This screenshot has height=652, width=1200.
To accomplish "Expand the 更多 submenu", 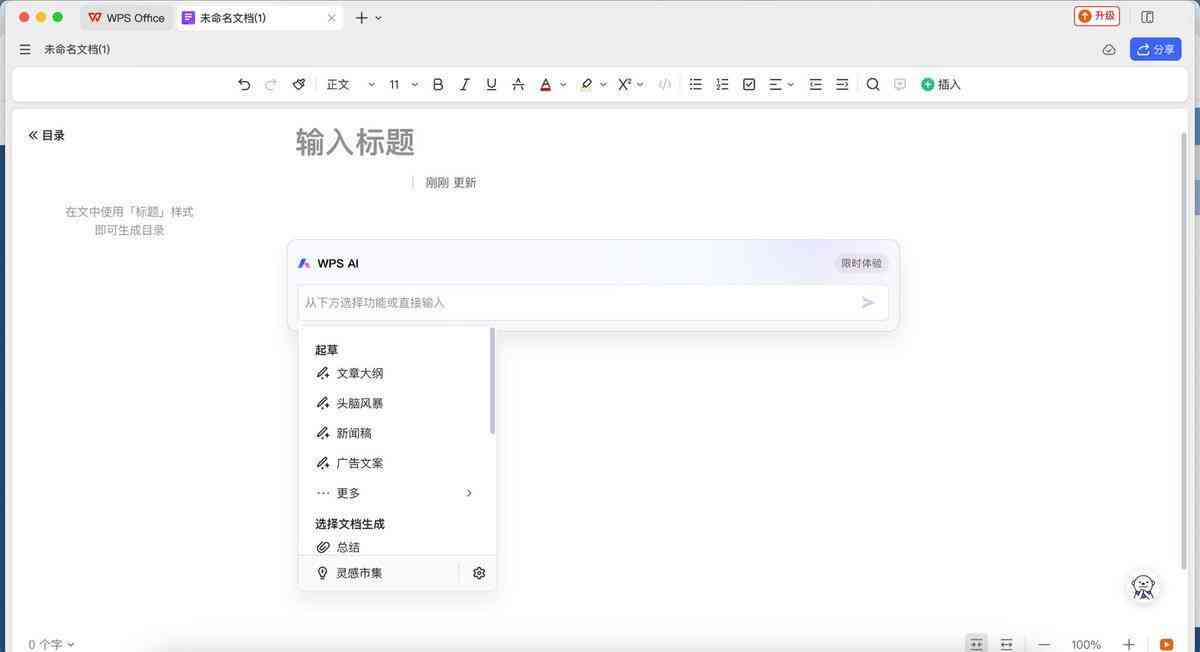I will [x=397, y=493].
